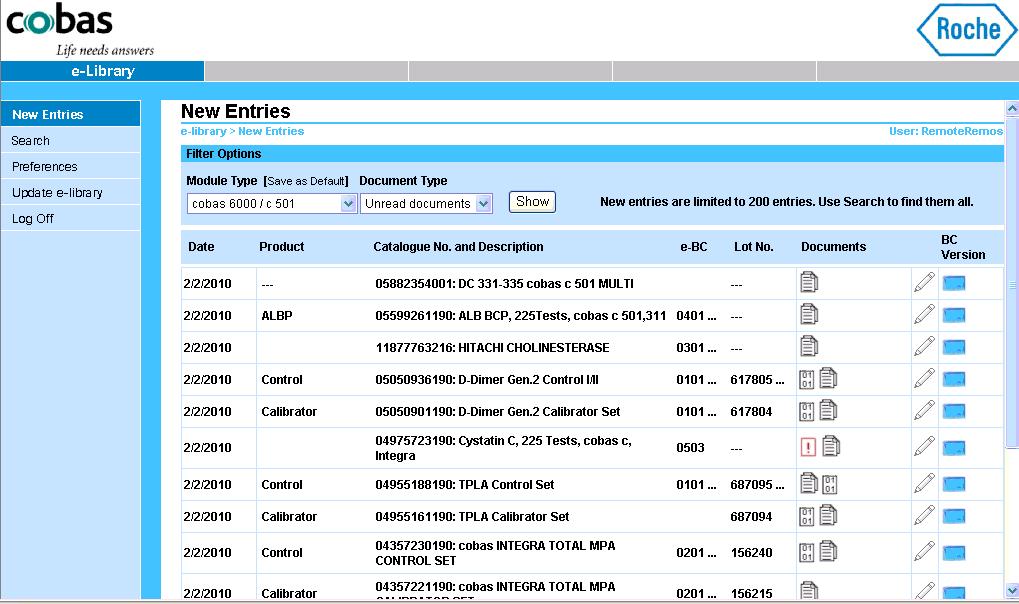Open document icon for TPLA Control Set
Image resolution: width=1019 pixels, height=604 pixels.
click(x=808, y=483)
